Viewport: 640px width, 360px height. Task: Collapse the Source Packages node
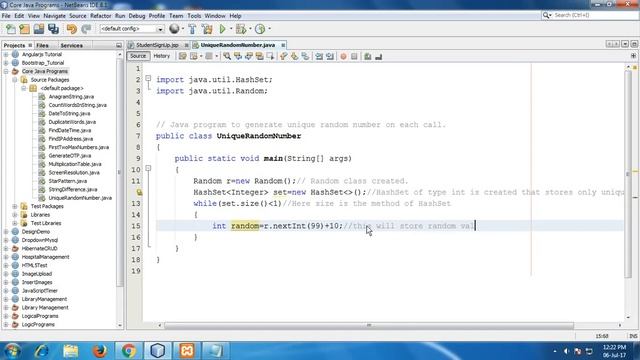pos(15,80)
